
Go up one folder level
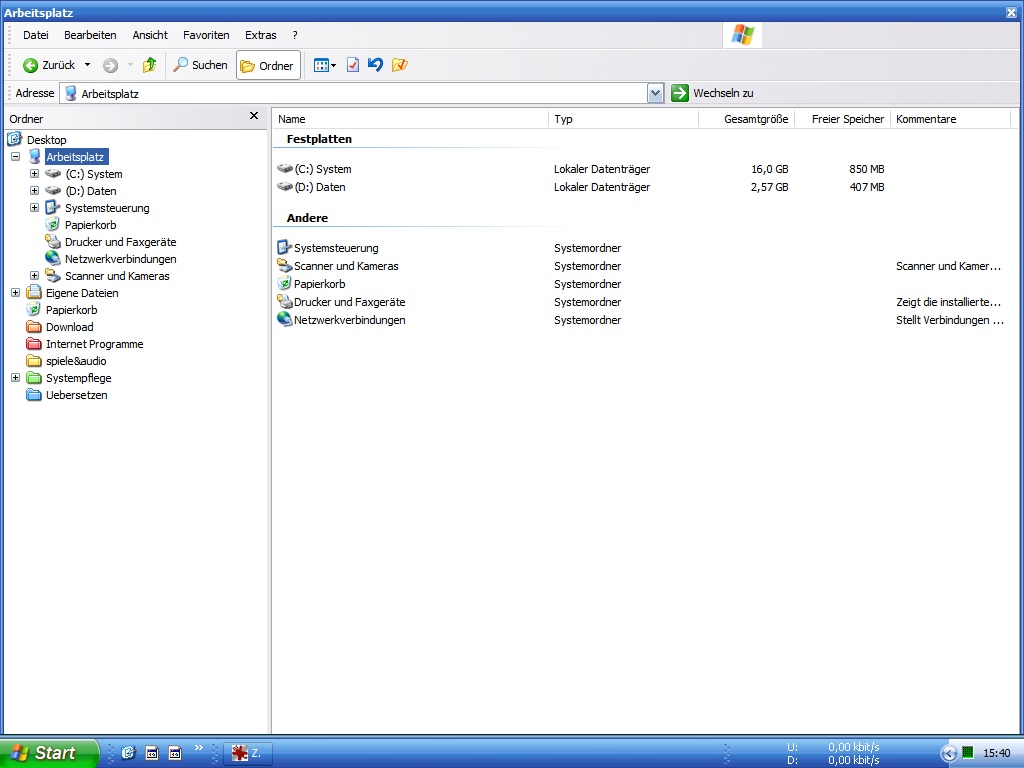(x=150, y=65)
